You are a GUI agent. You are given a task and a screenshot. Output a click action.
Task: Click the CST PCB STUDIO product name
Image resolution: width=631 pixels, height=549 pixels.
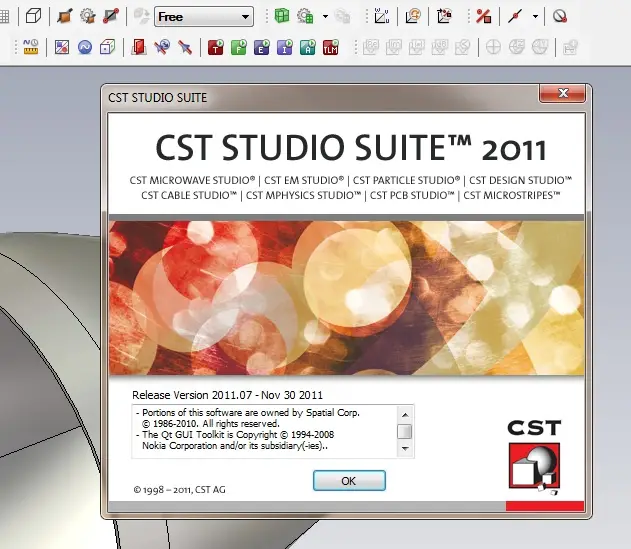click(x=412, y=195)
